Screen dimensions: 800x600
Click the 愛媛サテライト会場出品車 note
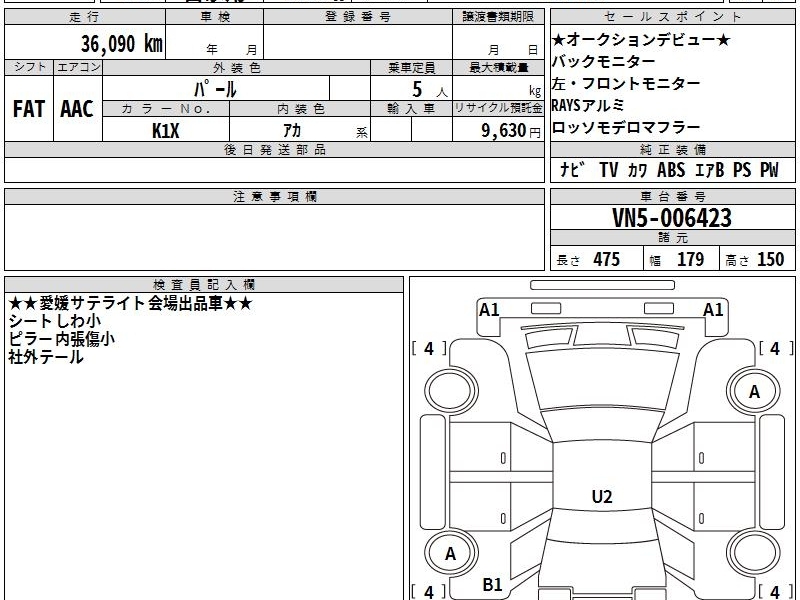(x=131, y=304)
